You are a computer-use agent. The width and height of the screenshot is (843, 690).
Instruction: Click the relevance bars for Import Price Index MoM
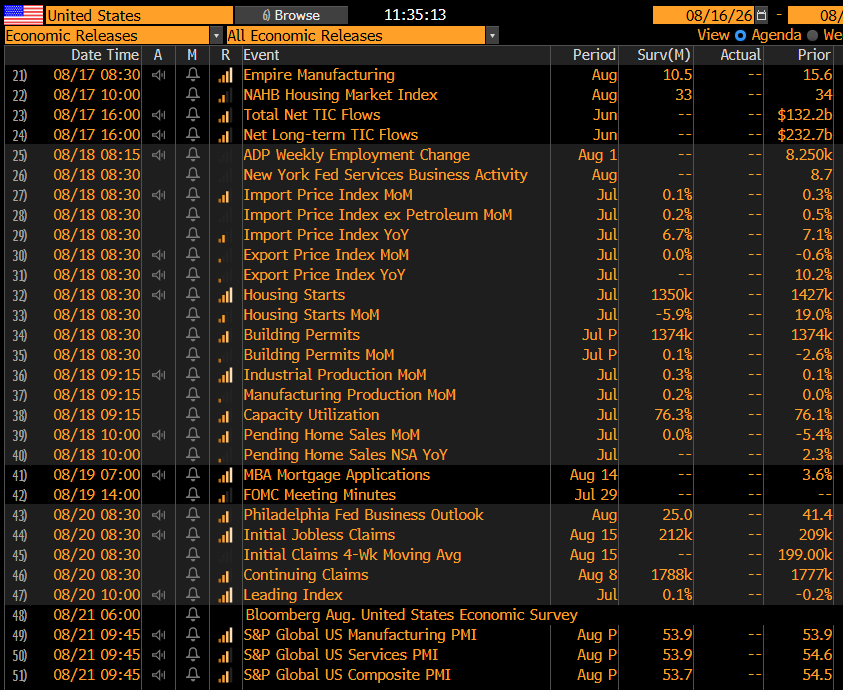pyautogui.click(x=225, y=195)
